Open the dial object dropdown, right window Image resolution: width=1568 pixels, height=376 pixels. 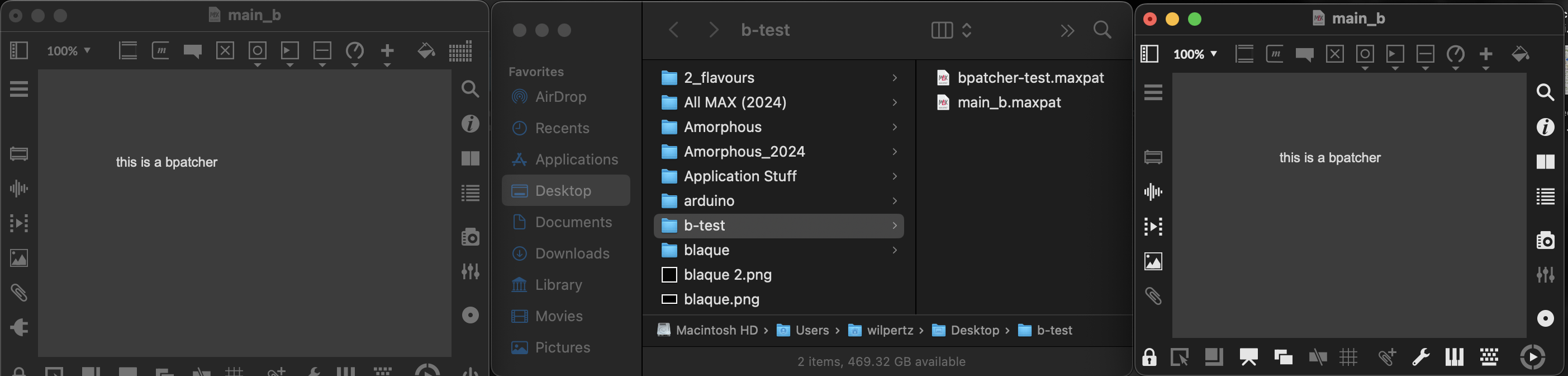tap(1455, 58)
